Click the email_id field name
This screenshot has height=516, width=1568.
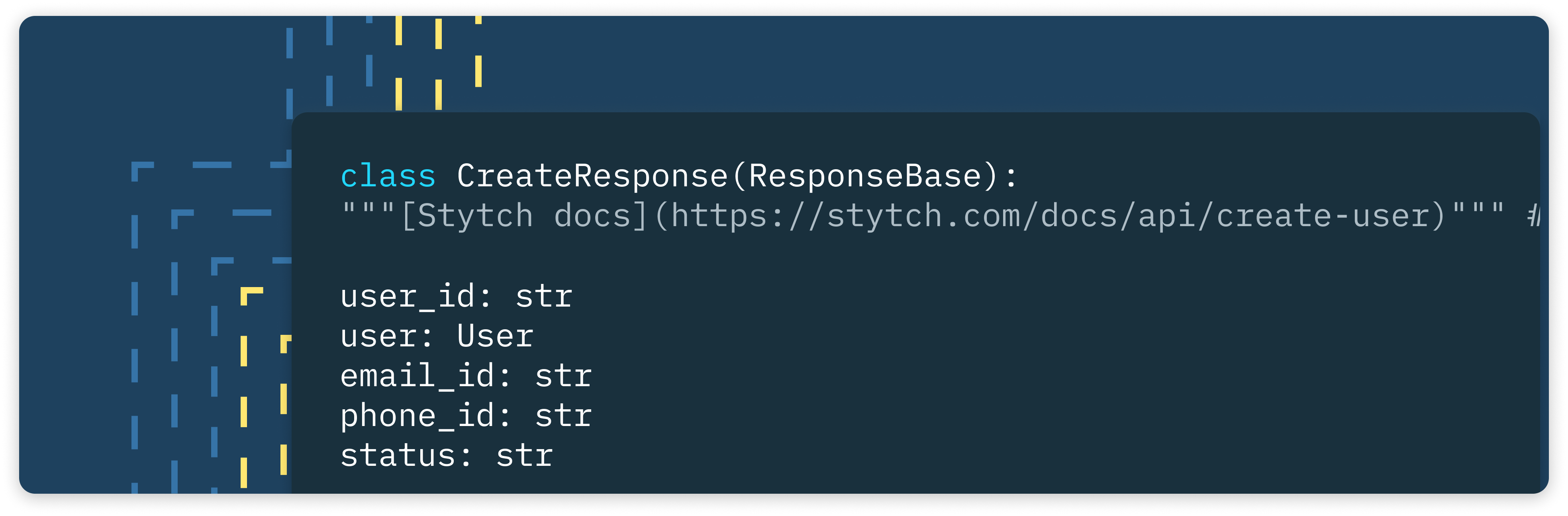click(417, 376)
